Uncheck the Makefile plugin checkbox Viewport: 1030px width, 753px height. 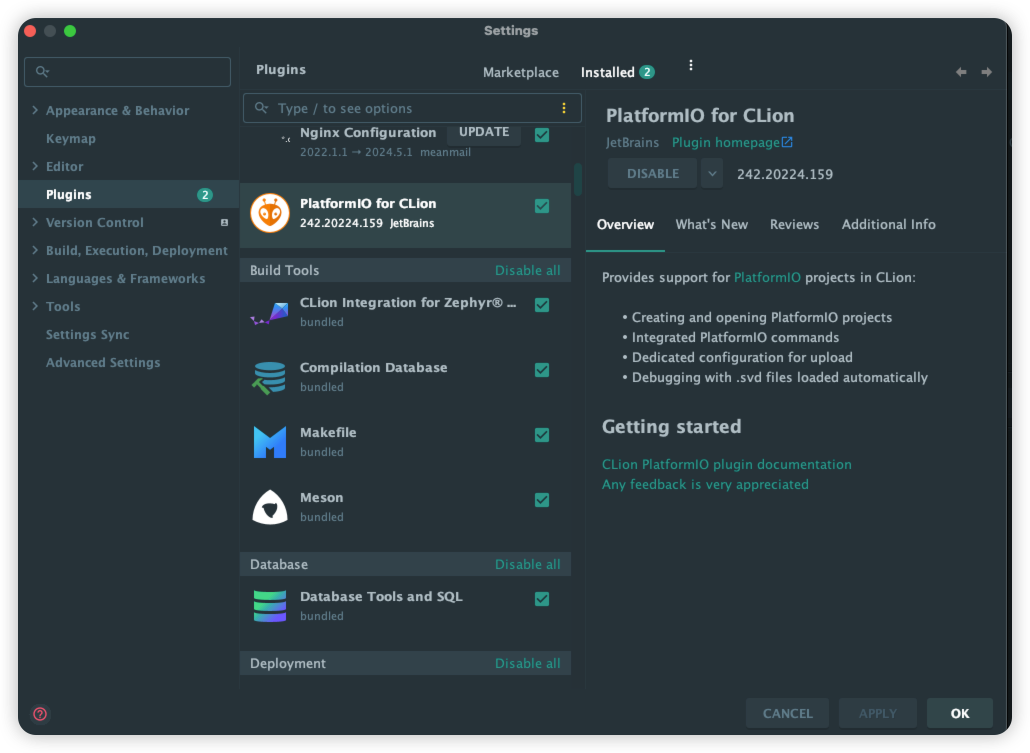(x=542, y=435)
